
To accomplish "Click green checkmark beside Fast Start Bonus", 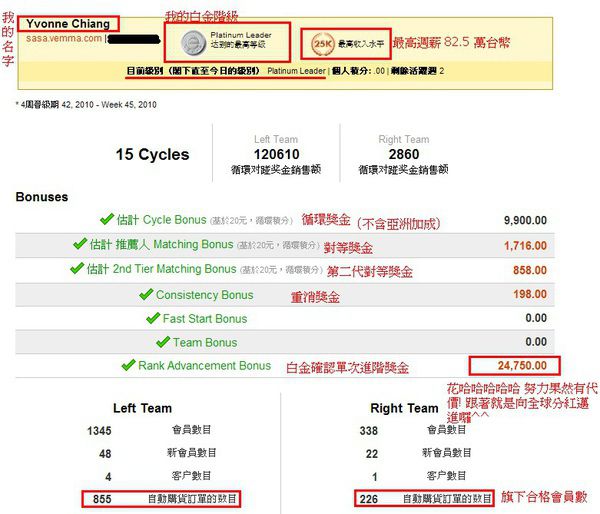I will (x=153, y=318).
